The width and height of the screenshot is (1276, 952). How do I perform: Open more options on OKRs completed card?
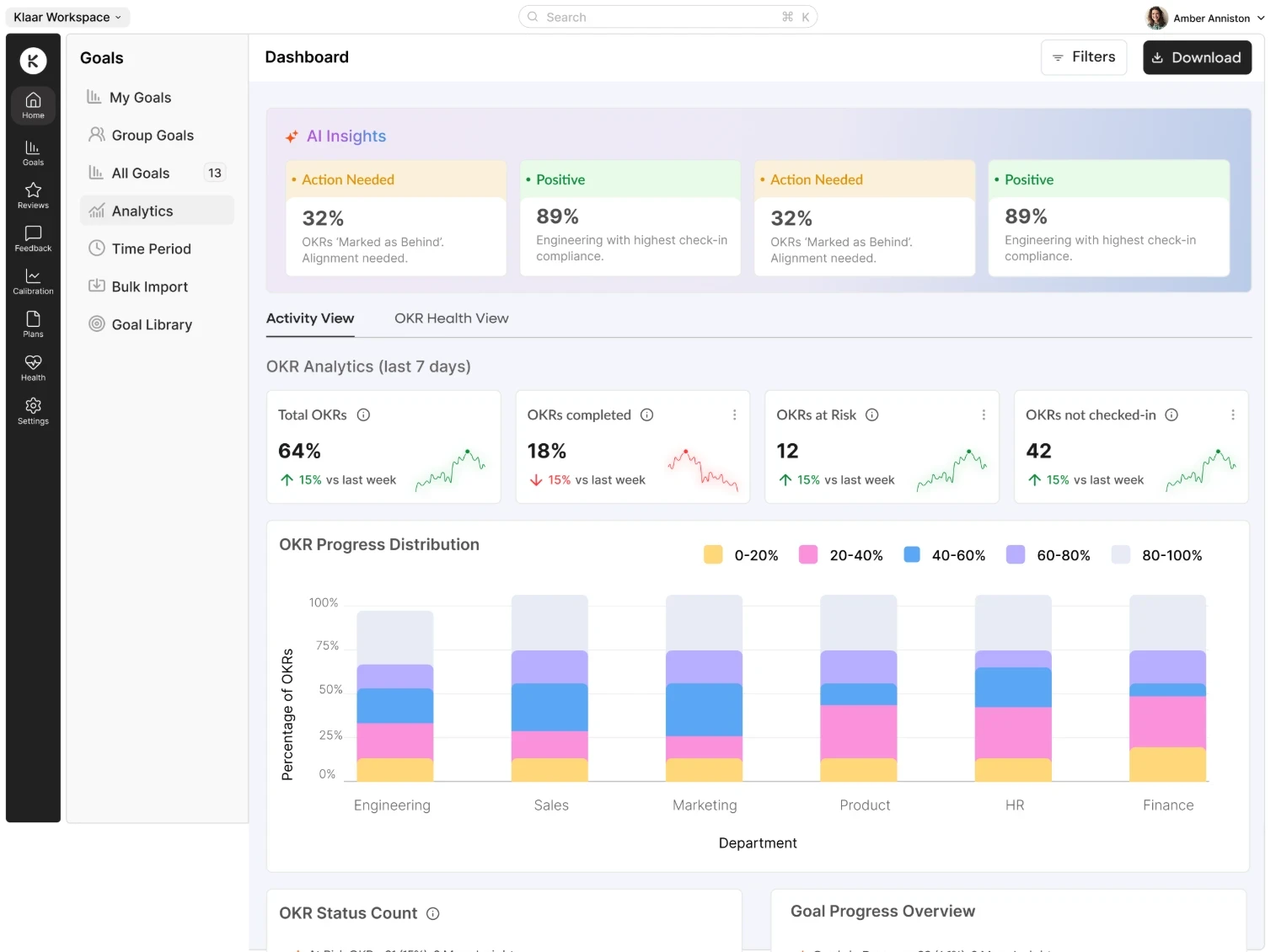[734, 414]
